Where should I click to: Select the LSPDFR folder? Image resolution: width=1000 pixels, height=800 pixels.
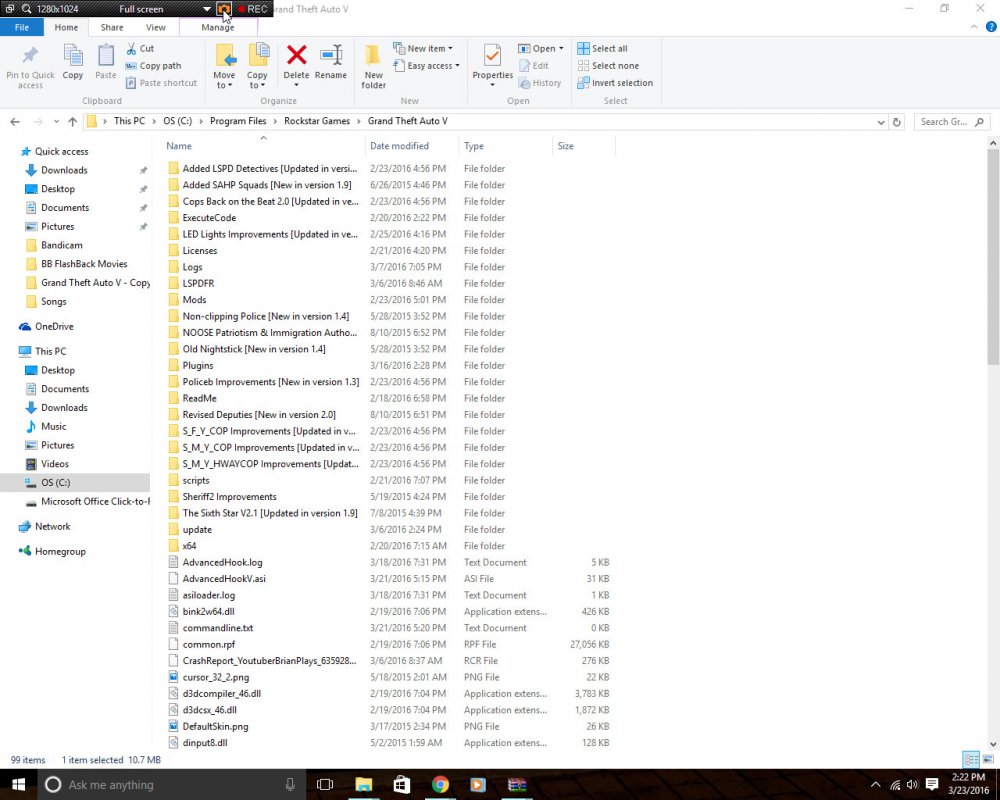tap(198, 283)
